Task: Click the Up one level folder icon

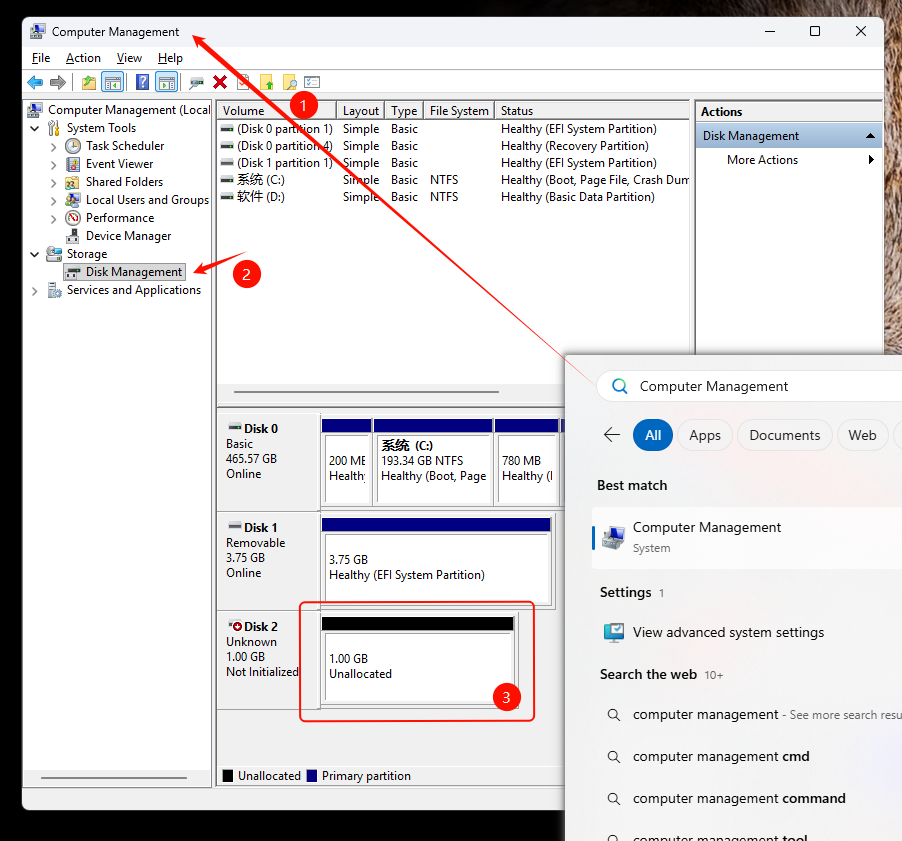Action: (89, 82)
